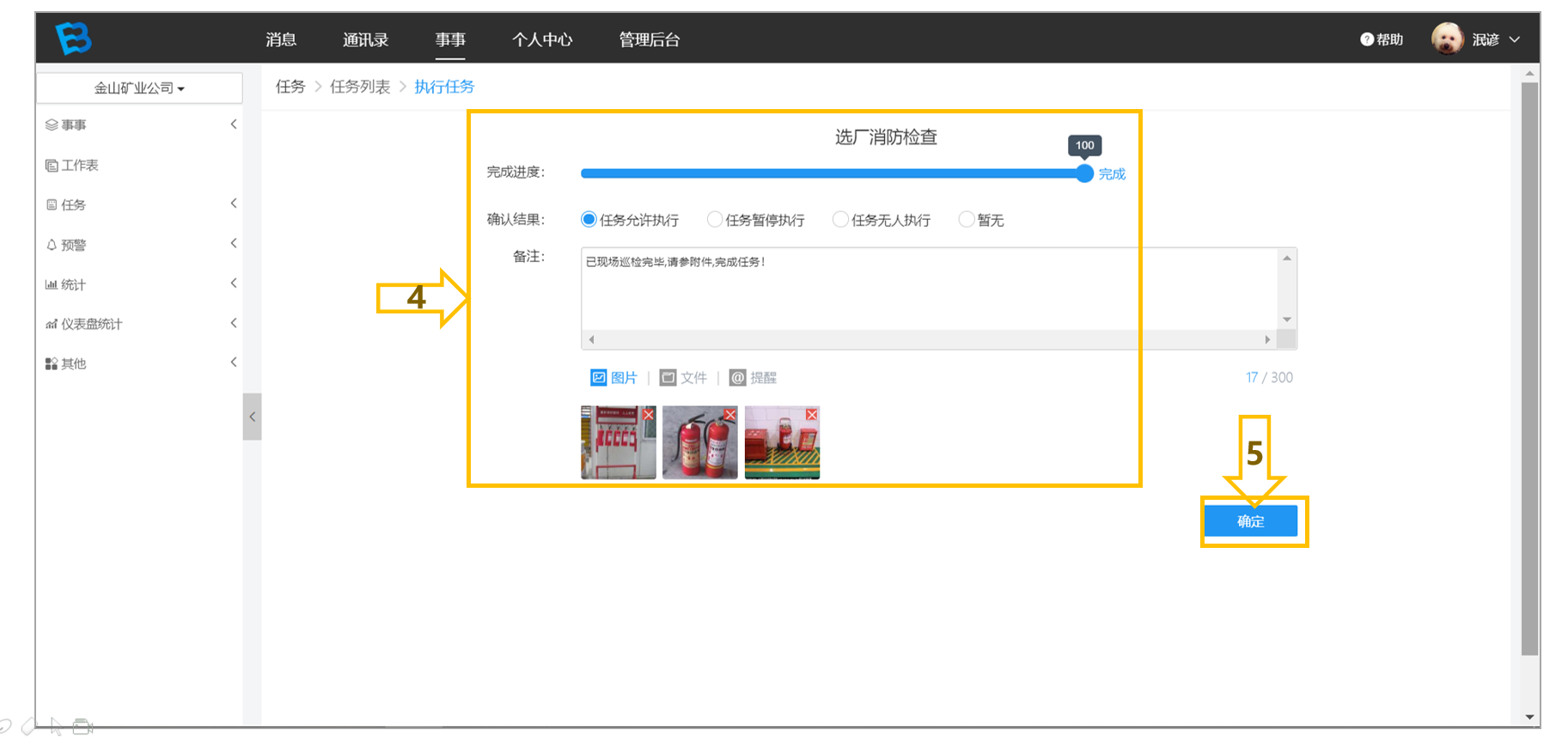The image size is (1568, 742).
Task: Select the 任务无人执行 option
Action: point(840,220)
